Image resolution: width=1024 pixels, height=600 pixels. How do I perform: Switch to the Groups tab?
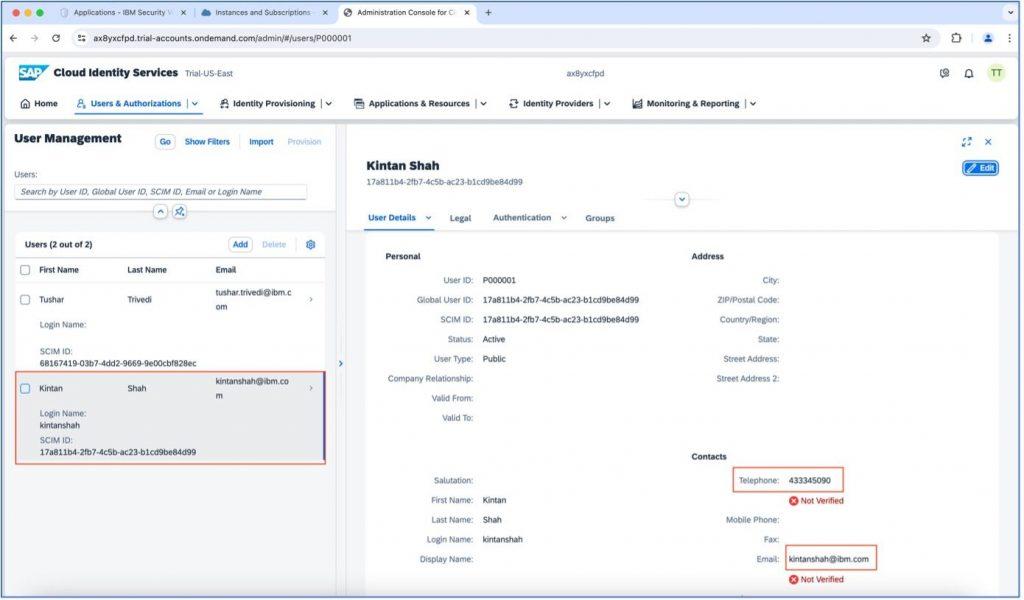[x=600, y=218]
